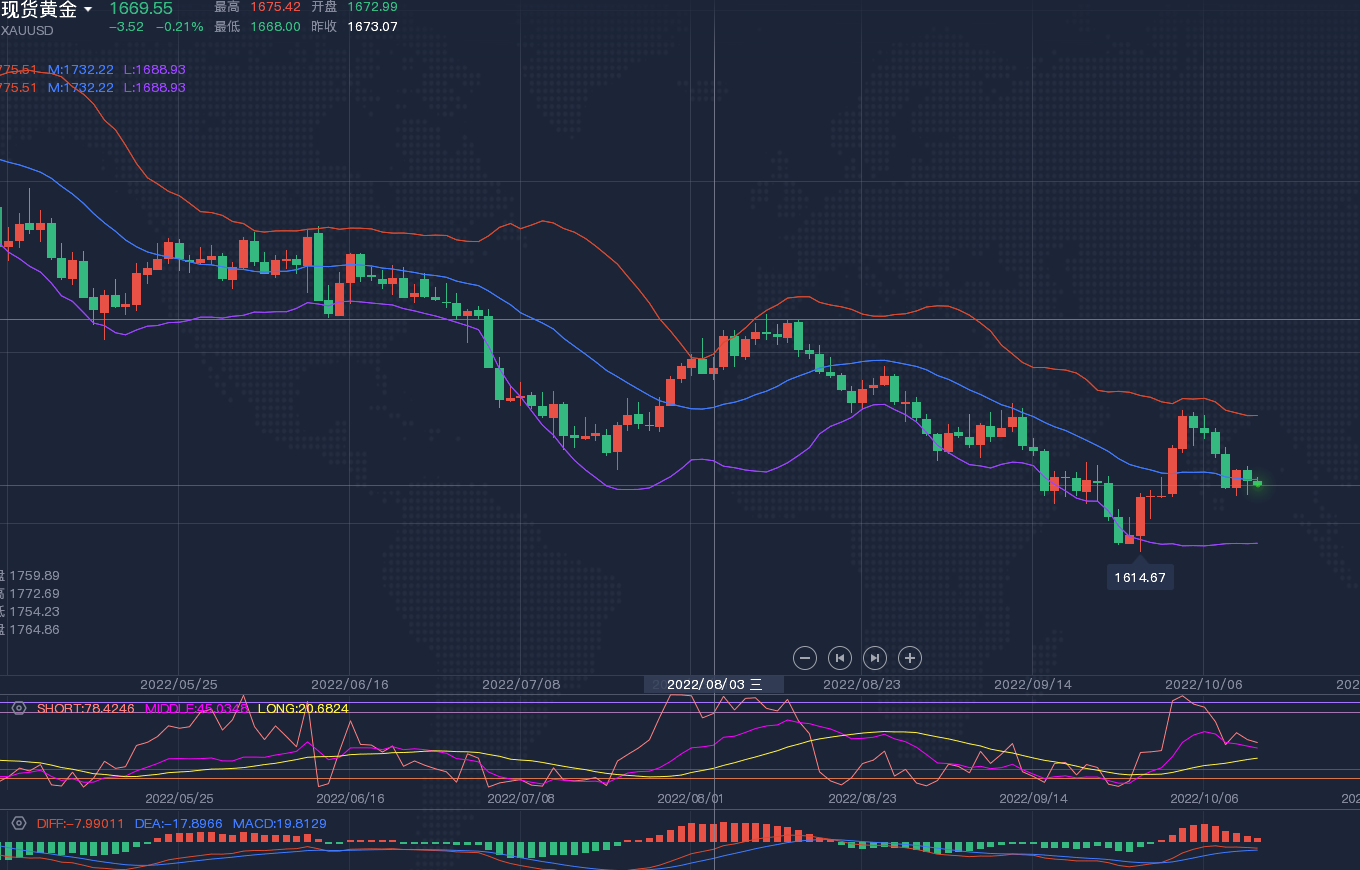Zoom in the chart with plus button
The height and width of the screenshot is (870, 1360).
click(x=909, y=658)
